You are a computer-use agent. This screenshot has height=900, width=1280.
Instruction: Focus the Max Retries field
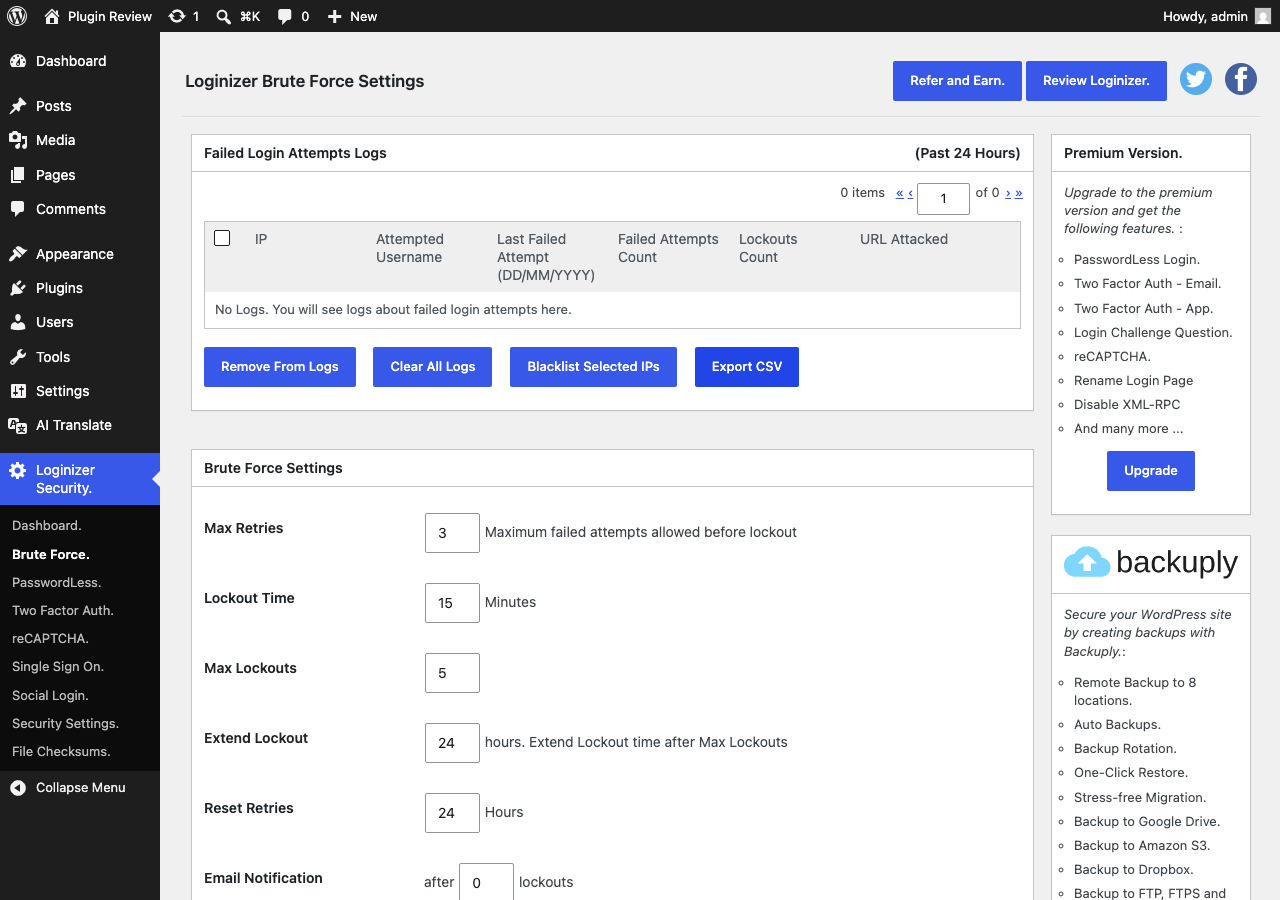click(x=452, y=533)
